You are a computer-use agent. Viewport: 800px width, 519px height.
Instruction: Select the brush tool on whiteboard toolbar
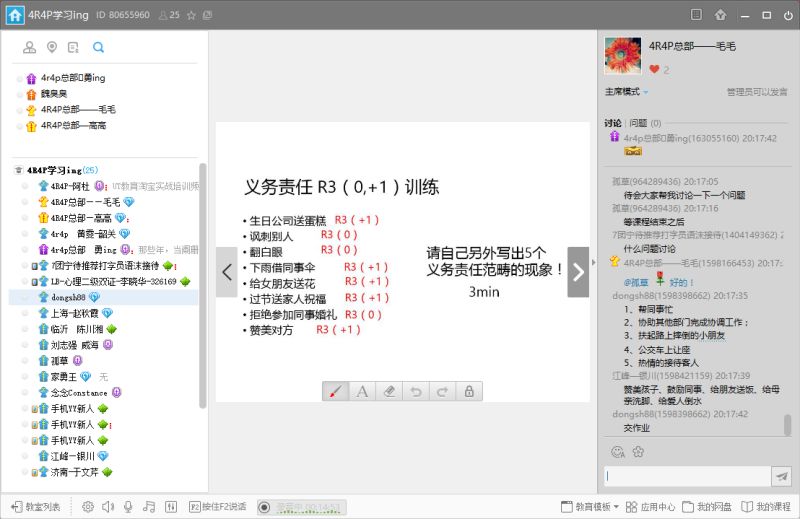[x=336, y=391]
